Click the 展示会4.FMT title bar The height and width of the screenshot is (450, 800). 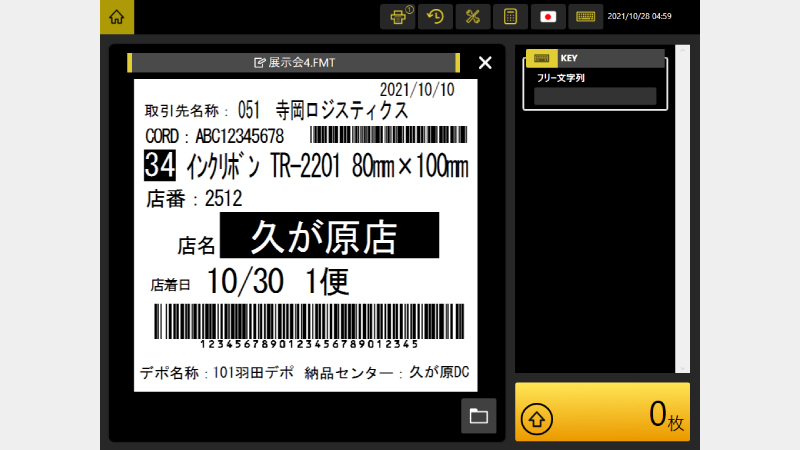[293, 63]
